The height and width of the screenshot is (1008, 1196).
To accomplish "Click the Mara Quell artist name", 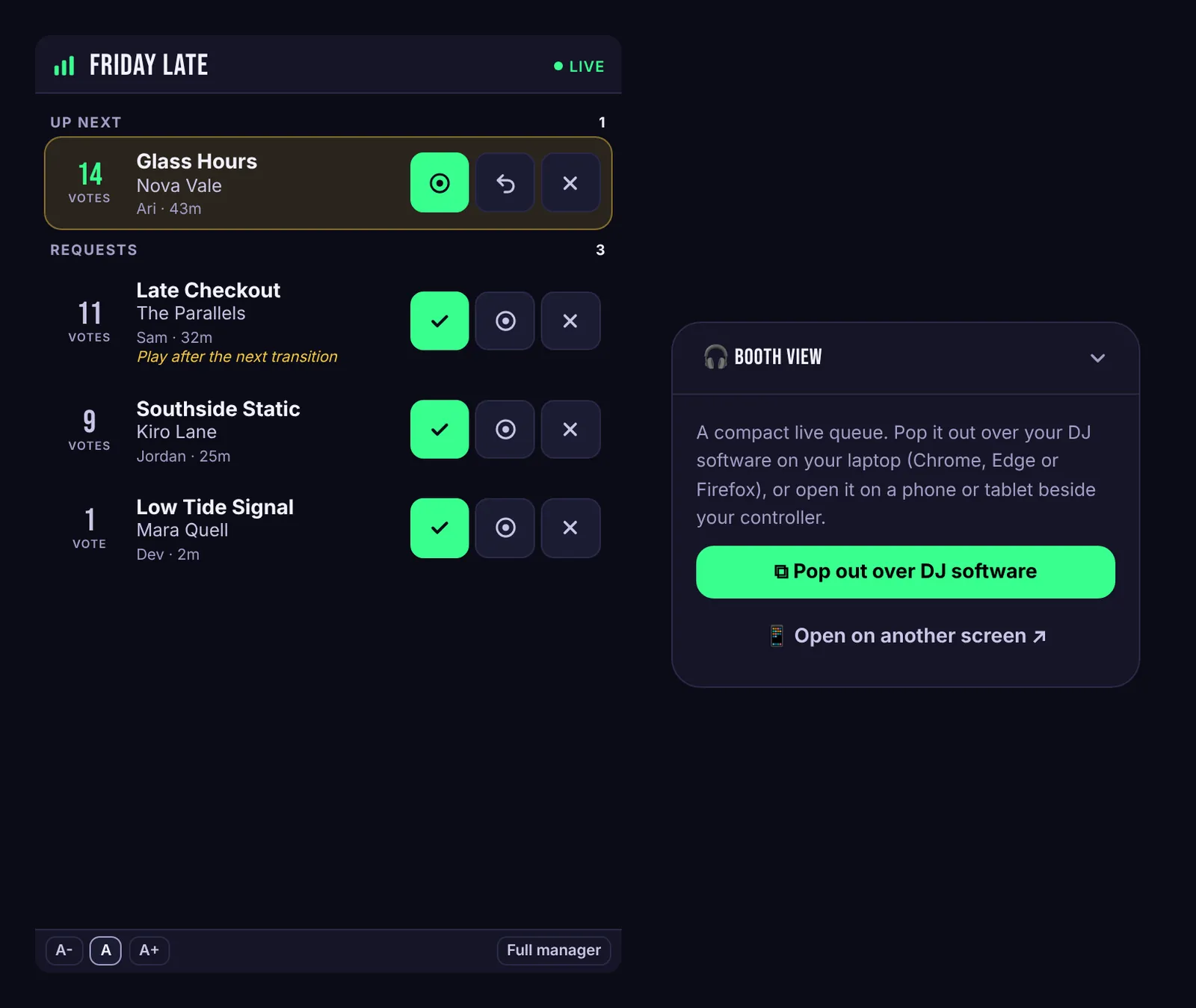I will [182, 531].
